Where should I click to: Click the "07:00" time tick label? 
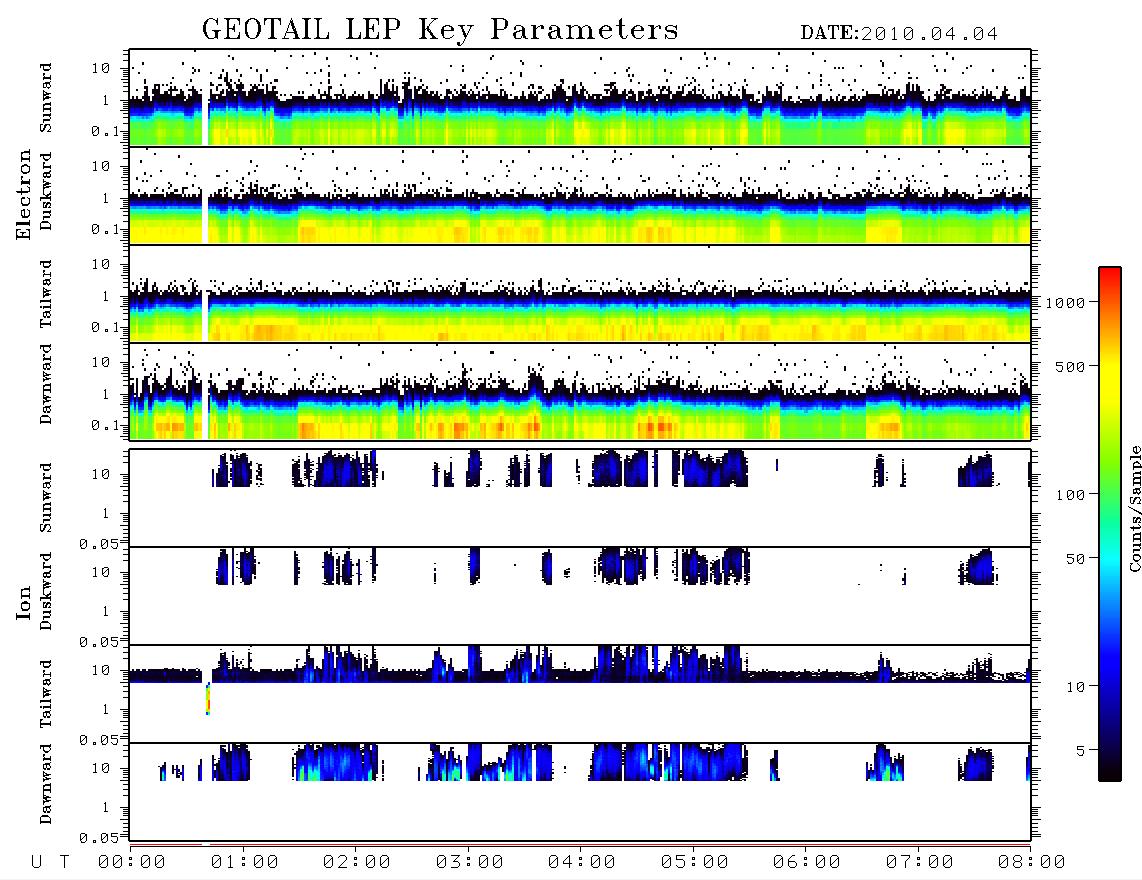point(920,862)
